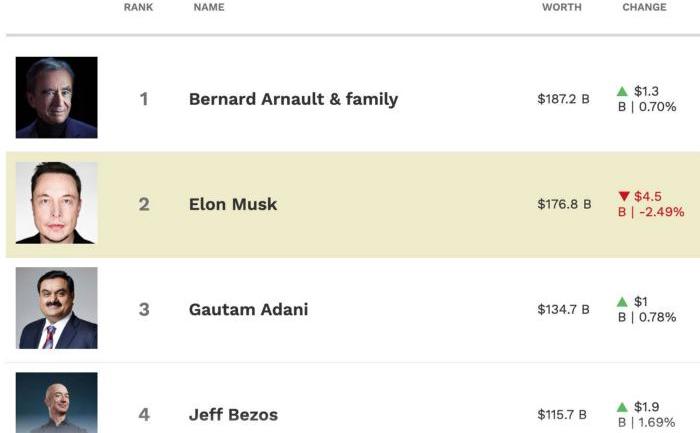Open the Jeff Bezos name link
700x433 pixels.
(x=233, y=414)
